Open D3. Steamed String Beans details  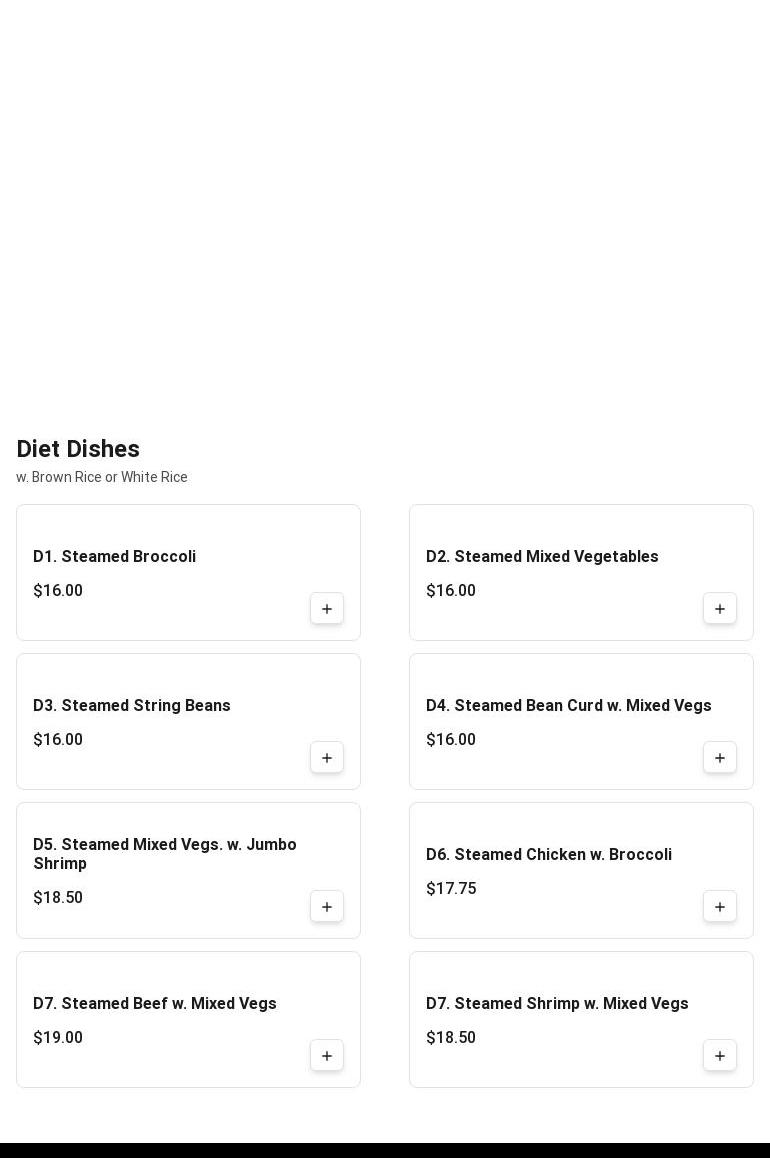[x=132, y=706]
